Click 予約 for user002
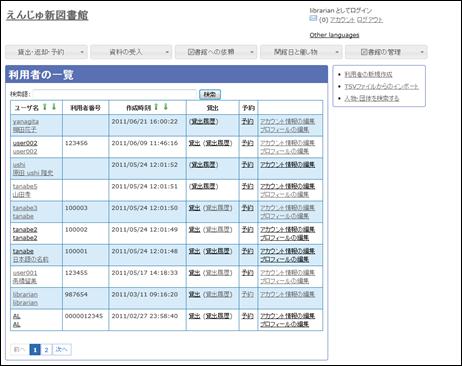Viewport: 462px width, 366px height. click(x=248, y=143)
